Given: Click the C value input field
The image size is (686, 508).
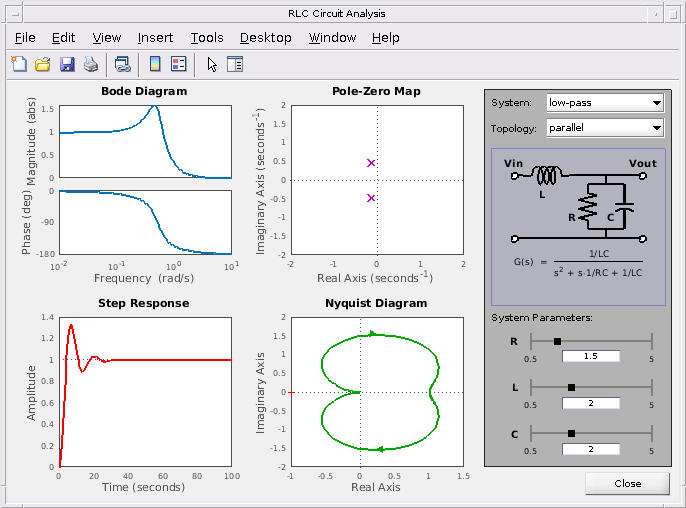Looking at the screenshot, I should coord(591,449).
